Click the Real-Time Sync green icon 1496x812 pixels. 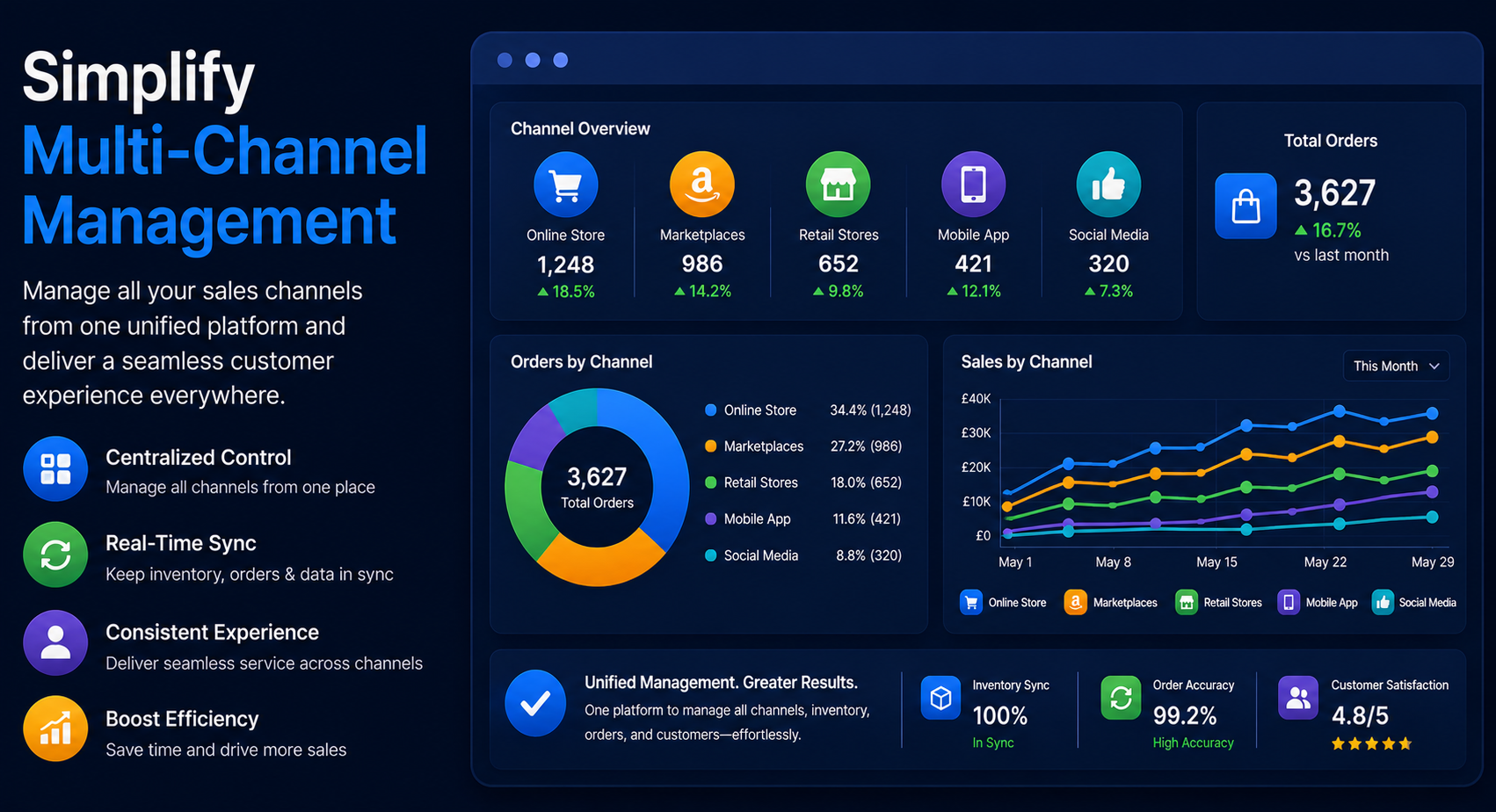(55, 555)
